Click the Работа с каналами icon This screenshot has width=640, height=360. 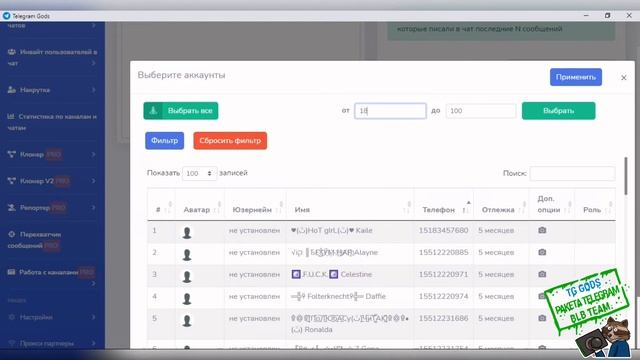coord(11,272)
